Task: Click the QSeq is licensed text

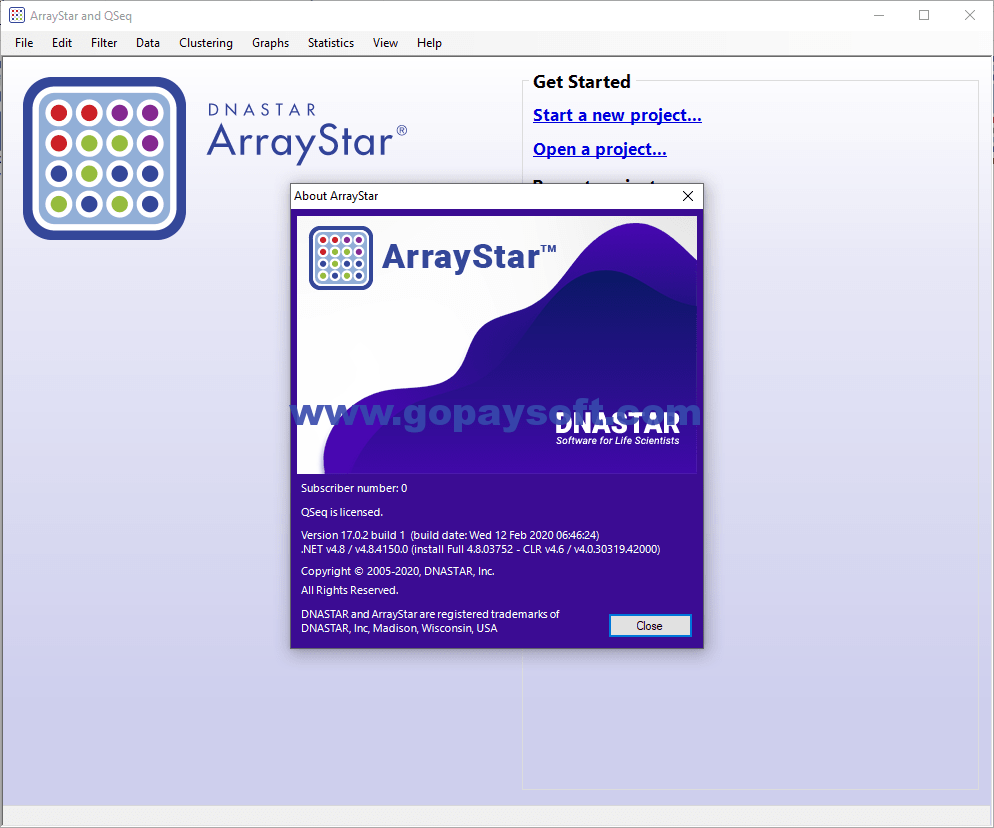Action: pyautogui.click(x=342, y=512)
